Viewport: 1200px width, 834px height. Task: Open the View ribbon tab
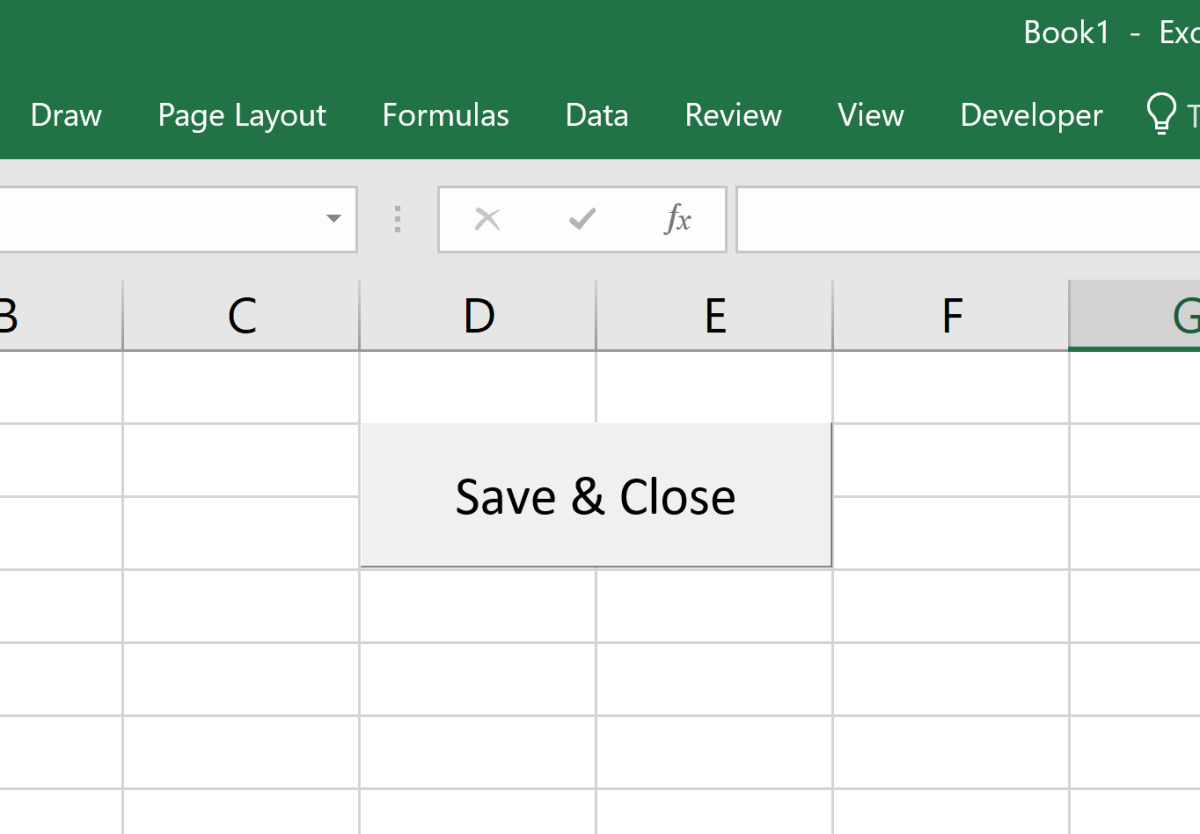(x=869, y=115)
